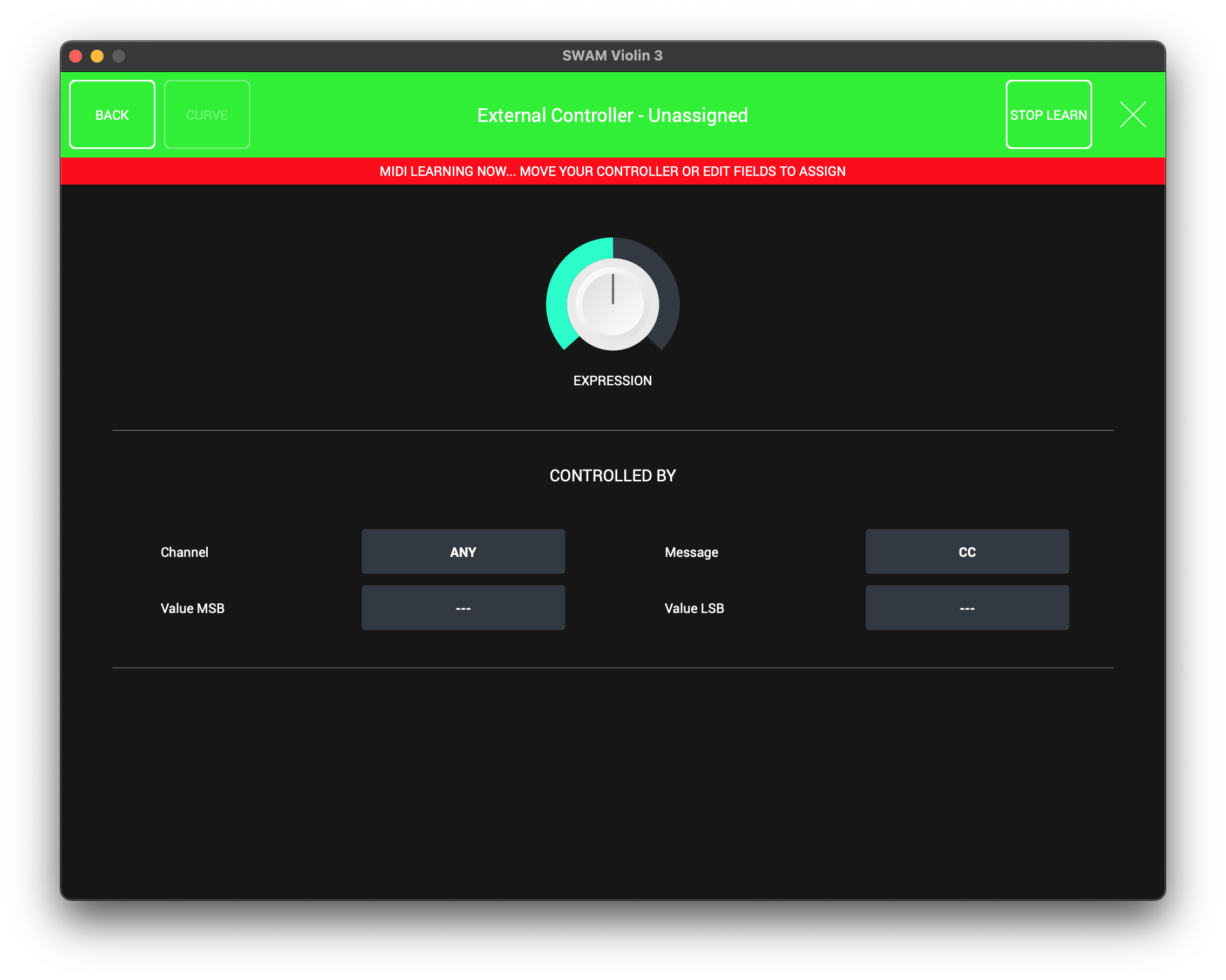Click the SWAM Violin 3 window title

pos(612,55)
